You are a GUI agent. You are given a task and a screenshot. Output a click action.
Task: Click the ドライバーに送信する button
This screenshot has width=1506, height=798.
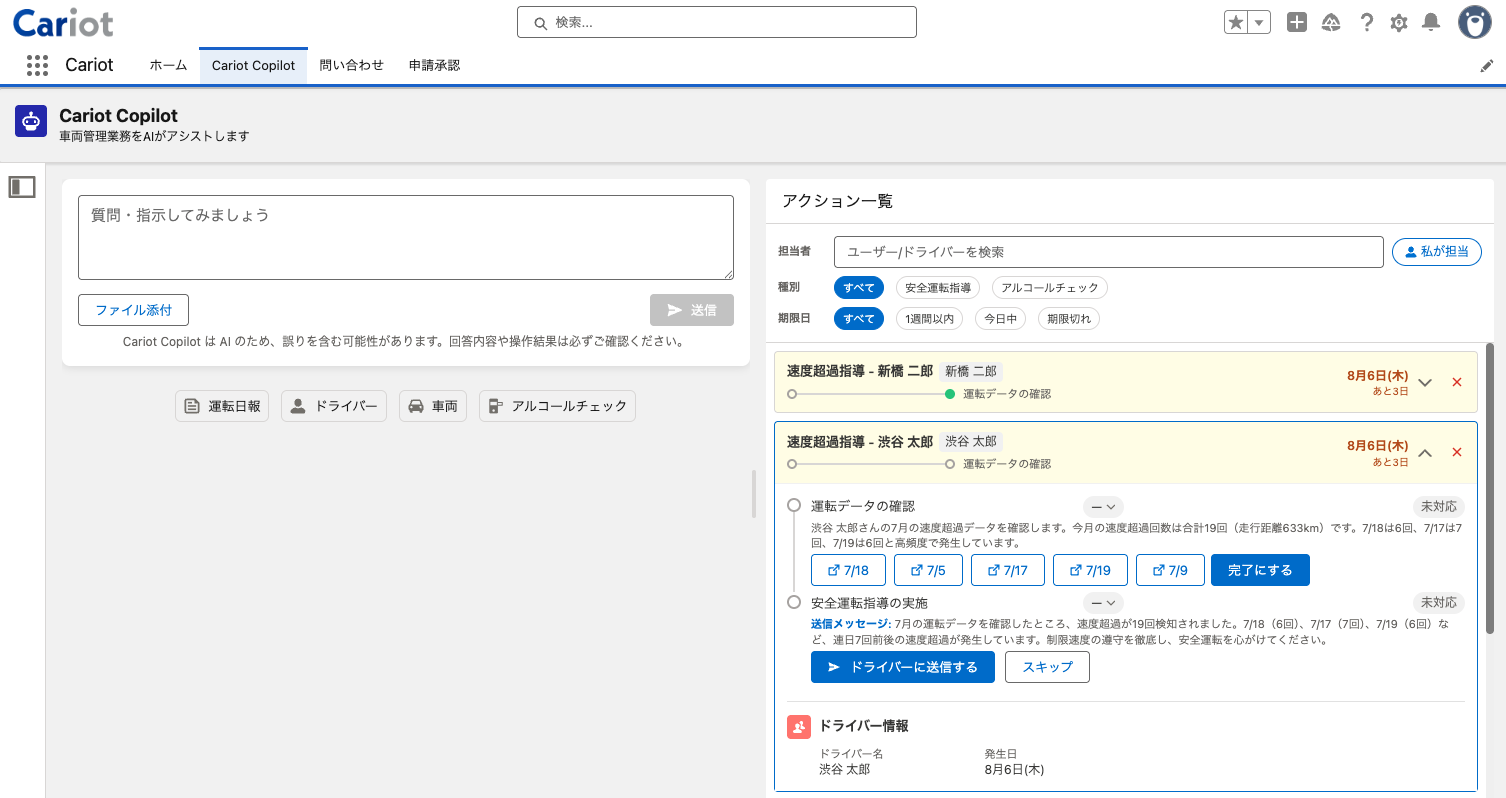[903, 667]
